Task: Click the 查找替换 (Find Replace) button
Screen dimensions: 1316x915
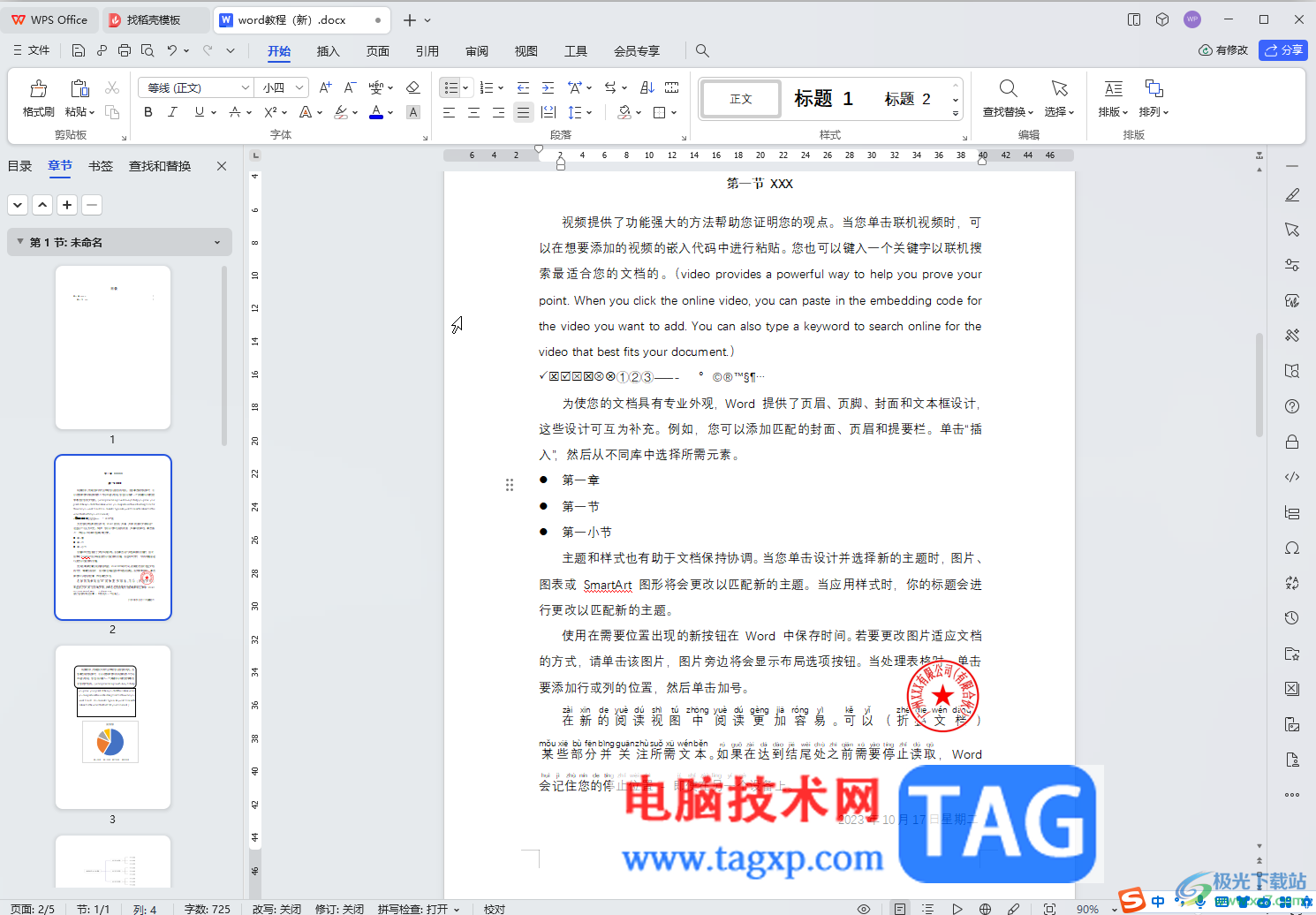Action: [x=1008, y=98]
